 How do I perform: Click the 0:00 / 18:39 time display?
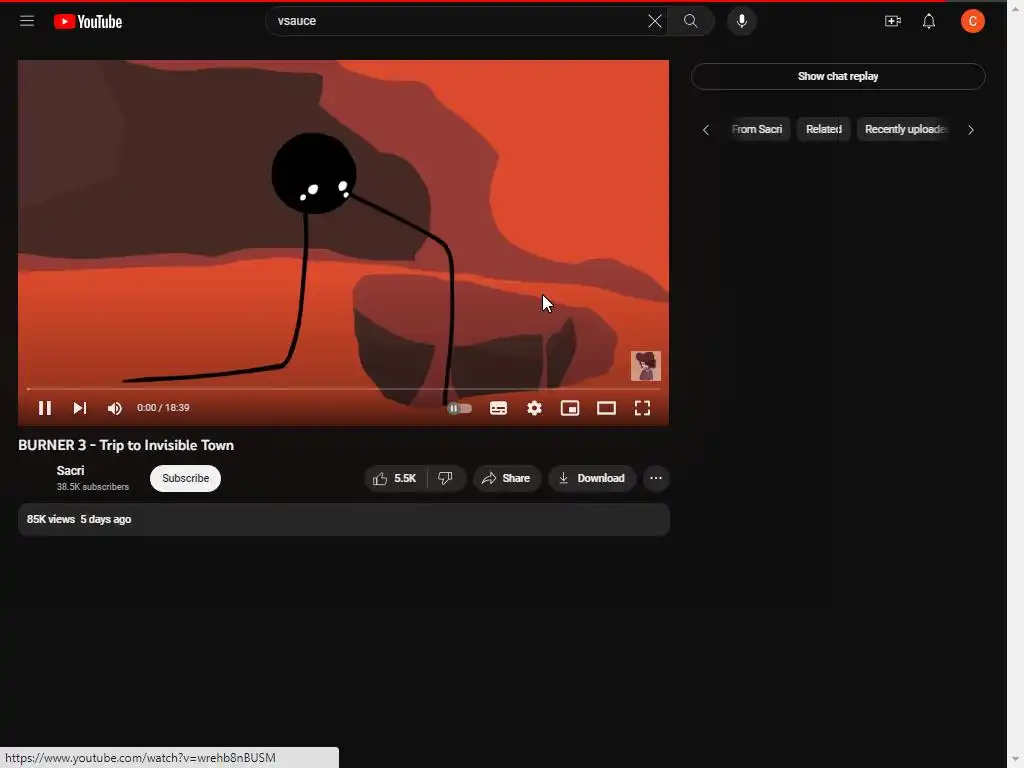pos(163,408)
